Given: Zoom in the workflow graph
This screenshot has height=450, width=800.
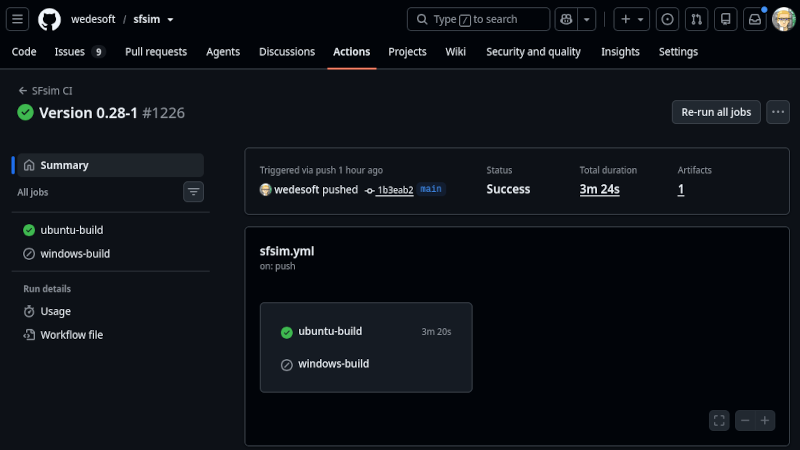Looking at the screenshot, I should coord(765,420).
